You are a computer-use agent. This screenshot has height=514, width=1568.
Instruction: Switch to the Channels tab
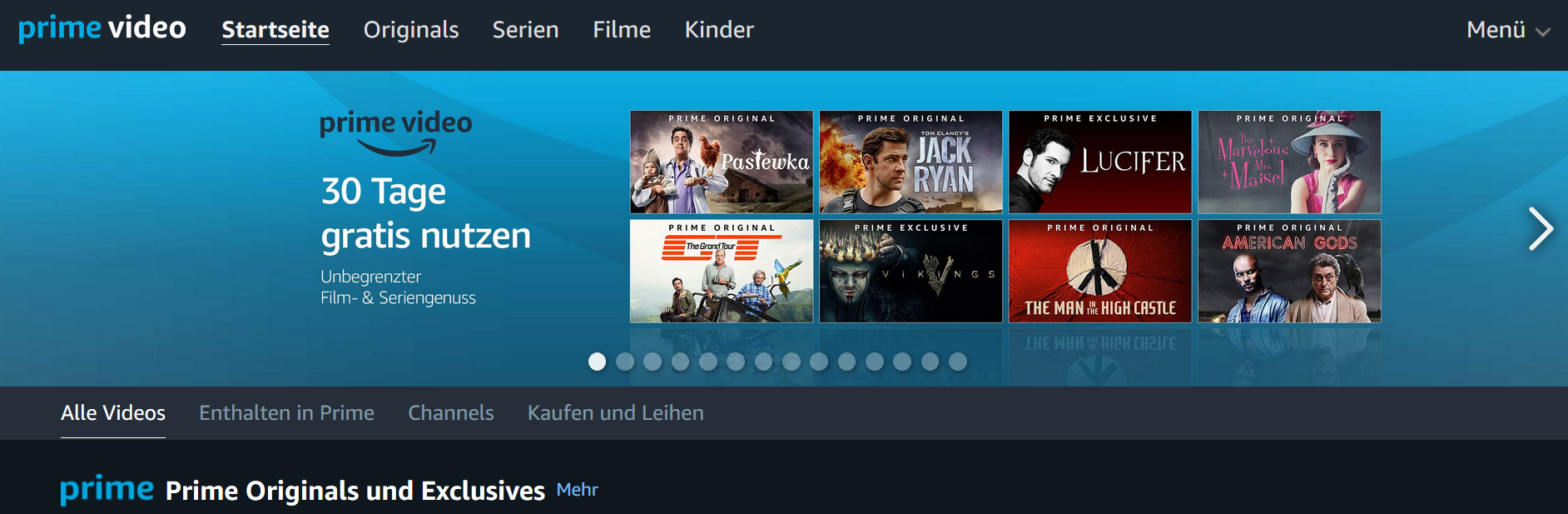[451, 412]
